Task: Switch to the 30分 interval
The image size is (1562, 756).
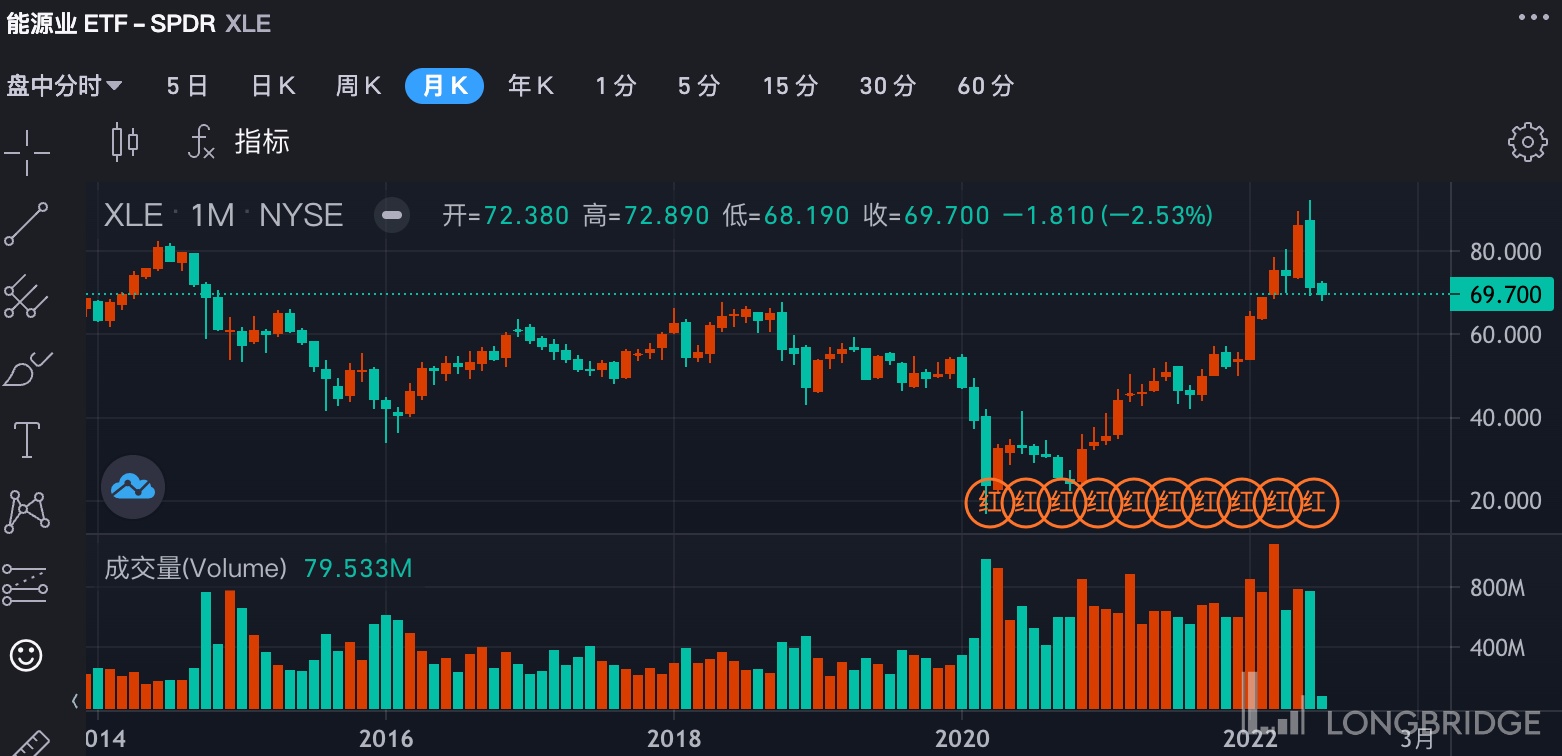Action: point(887,86)
